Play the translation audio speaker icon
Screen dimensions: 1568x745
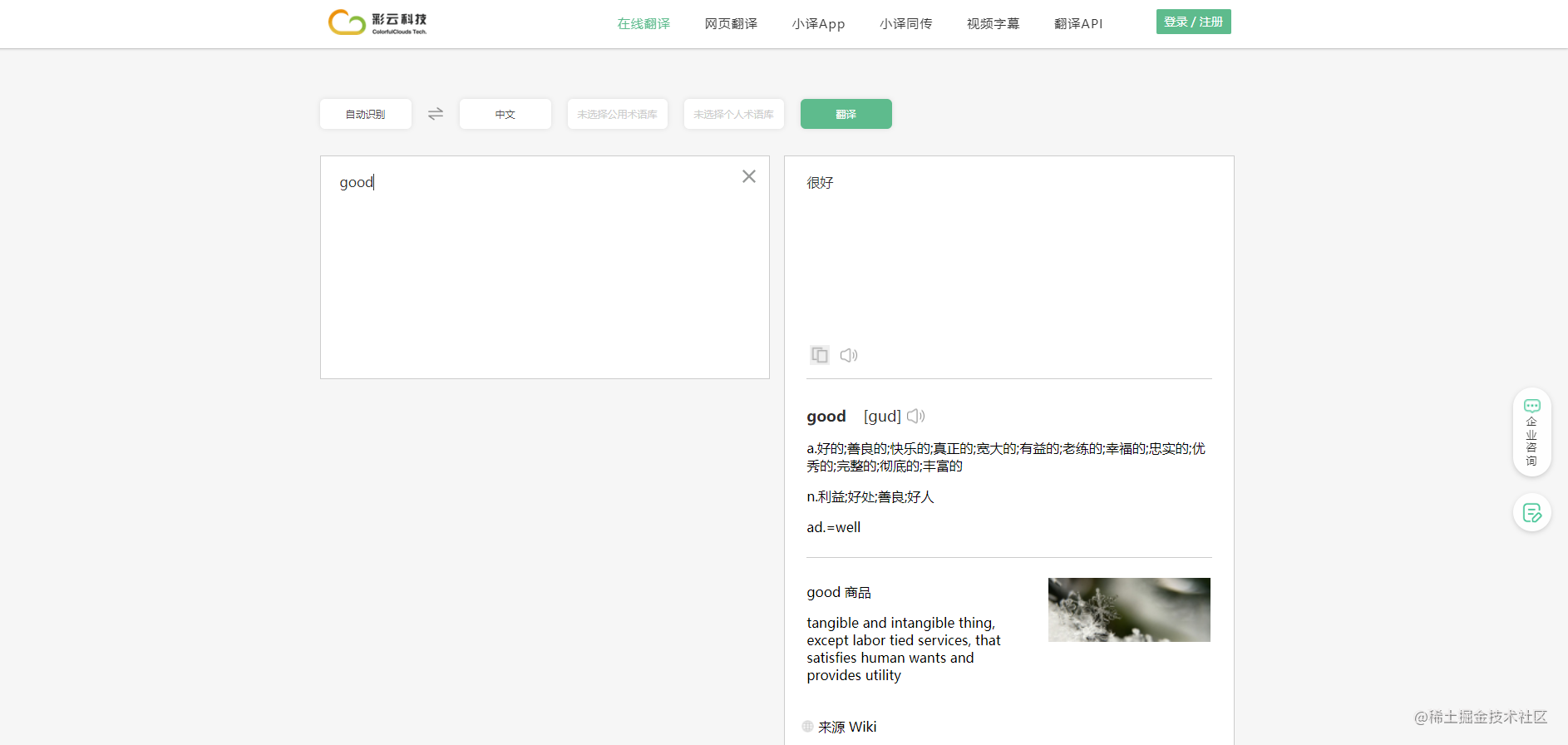[849, 355]
